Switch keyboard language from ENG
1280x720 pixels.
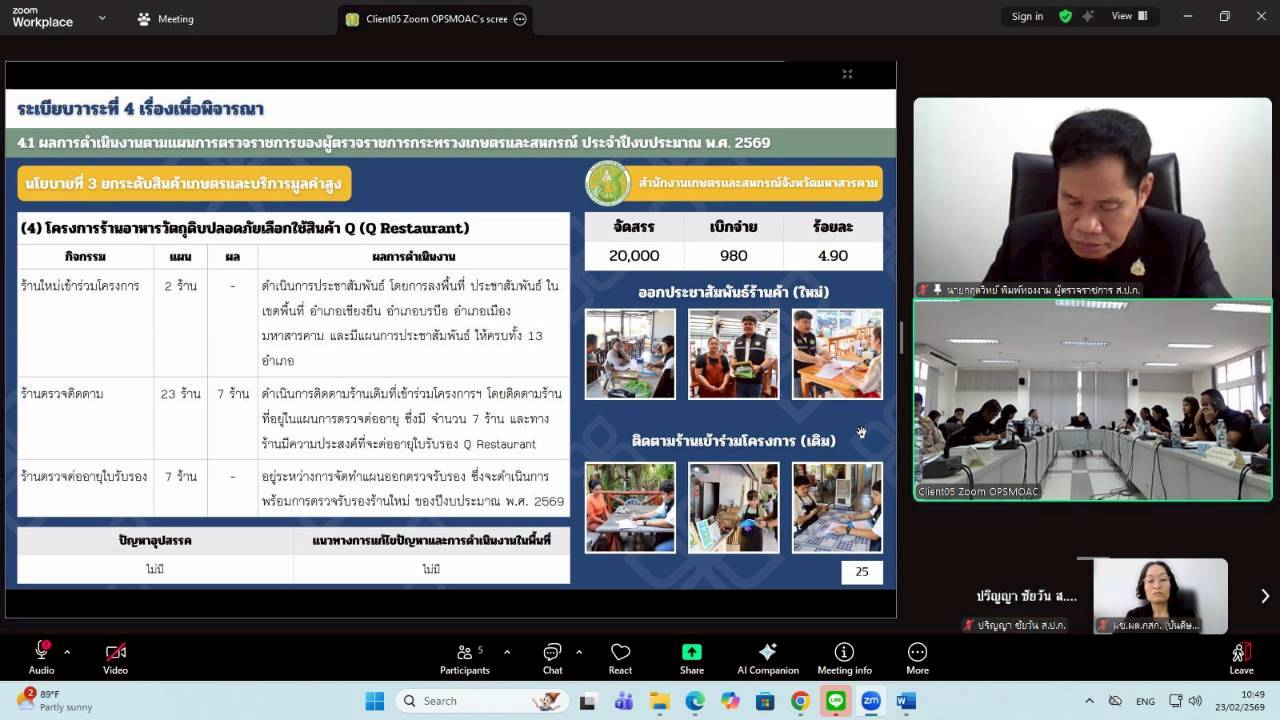[1146, 701]
